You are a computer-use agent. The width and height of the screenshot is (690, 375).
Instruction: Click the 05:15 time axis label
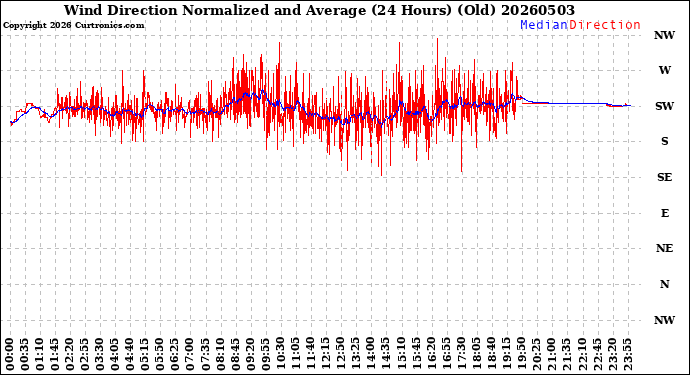click(146, 355)
